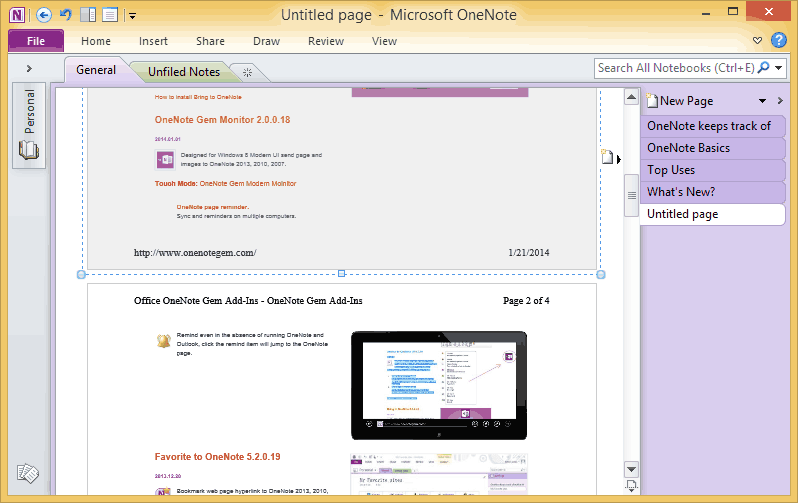Click scroll-to-next-page icon below scrollbar
The height and width of the screenshot is (503, 798).
[x=631, y=486]
